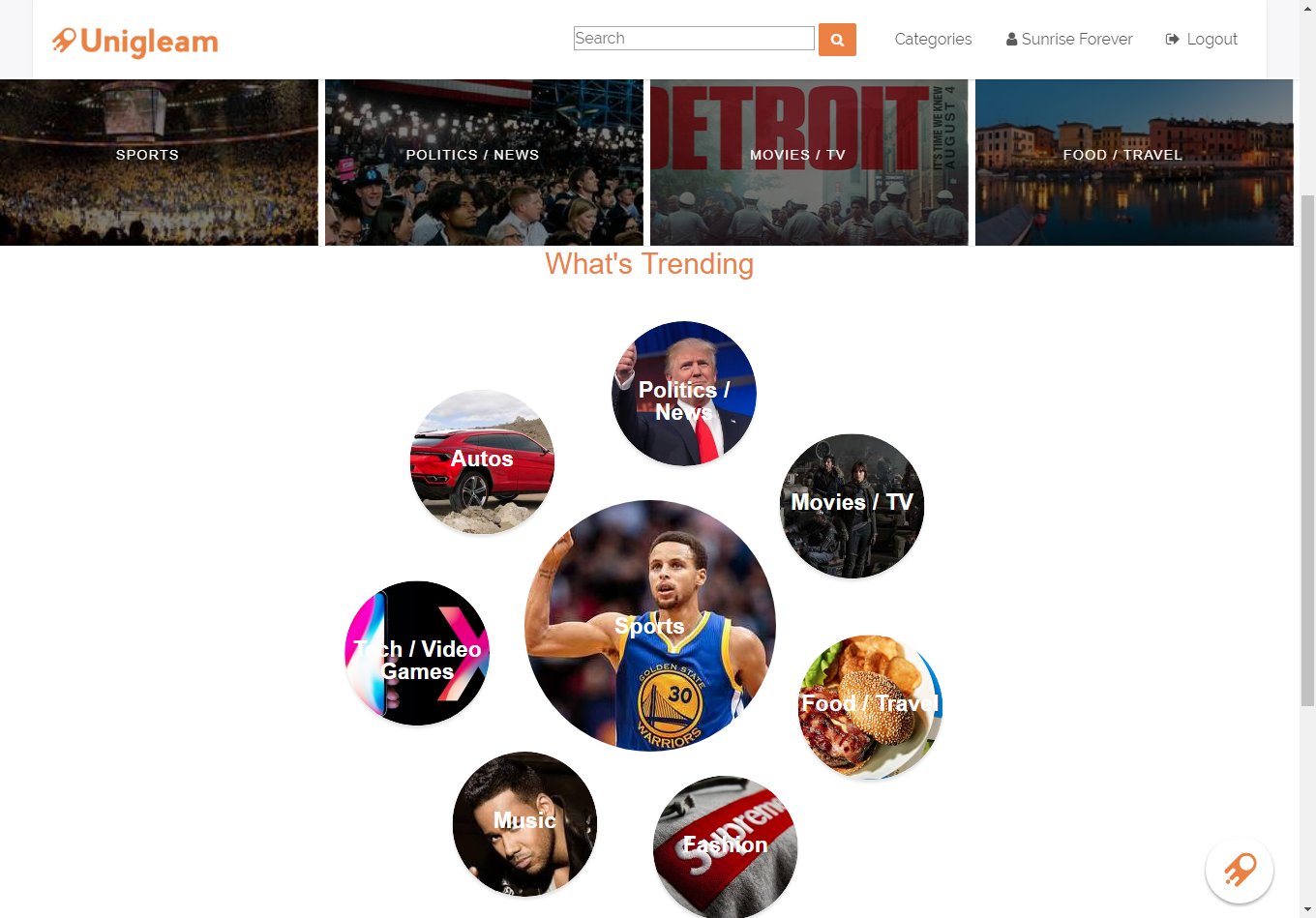Focus the Search input field

coord(694,39)
